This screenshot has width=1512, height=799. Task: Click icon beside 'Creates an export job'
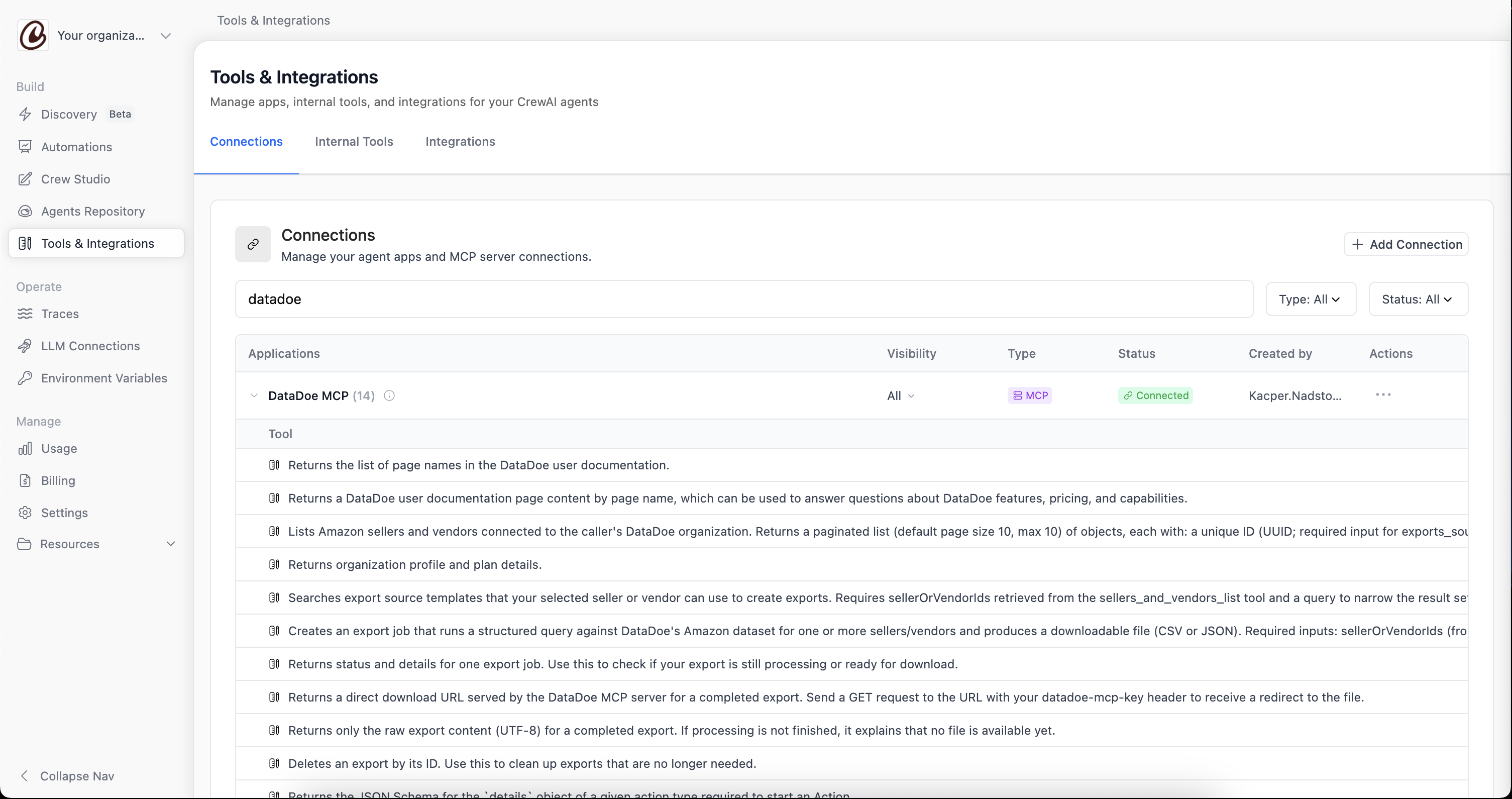point(274,631)
